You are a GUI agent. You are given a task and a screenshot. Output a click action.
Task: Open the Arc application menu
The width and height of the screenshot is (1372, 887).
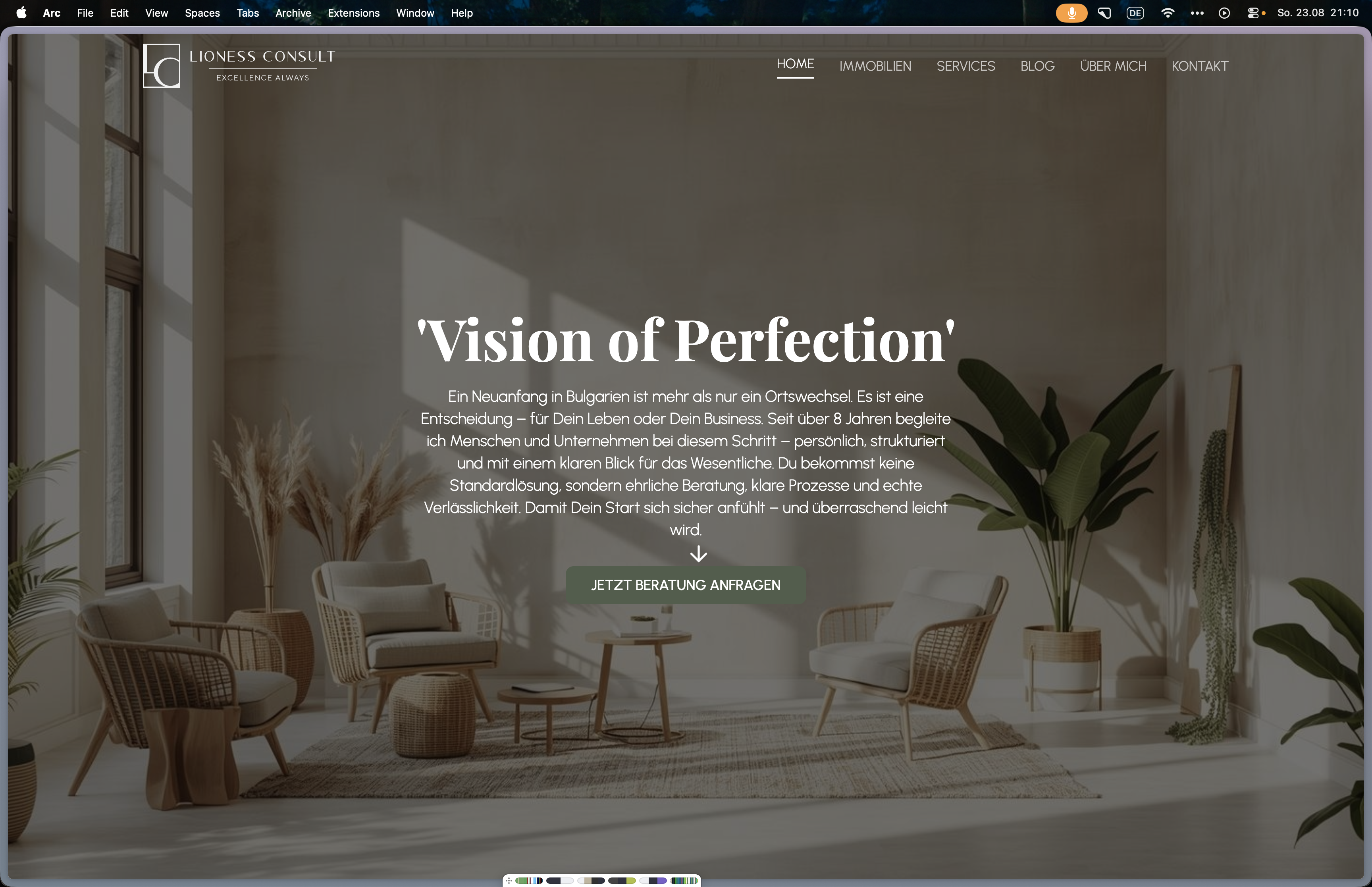click(x=51, y=13)
